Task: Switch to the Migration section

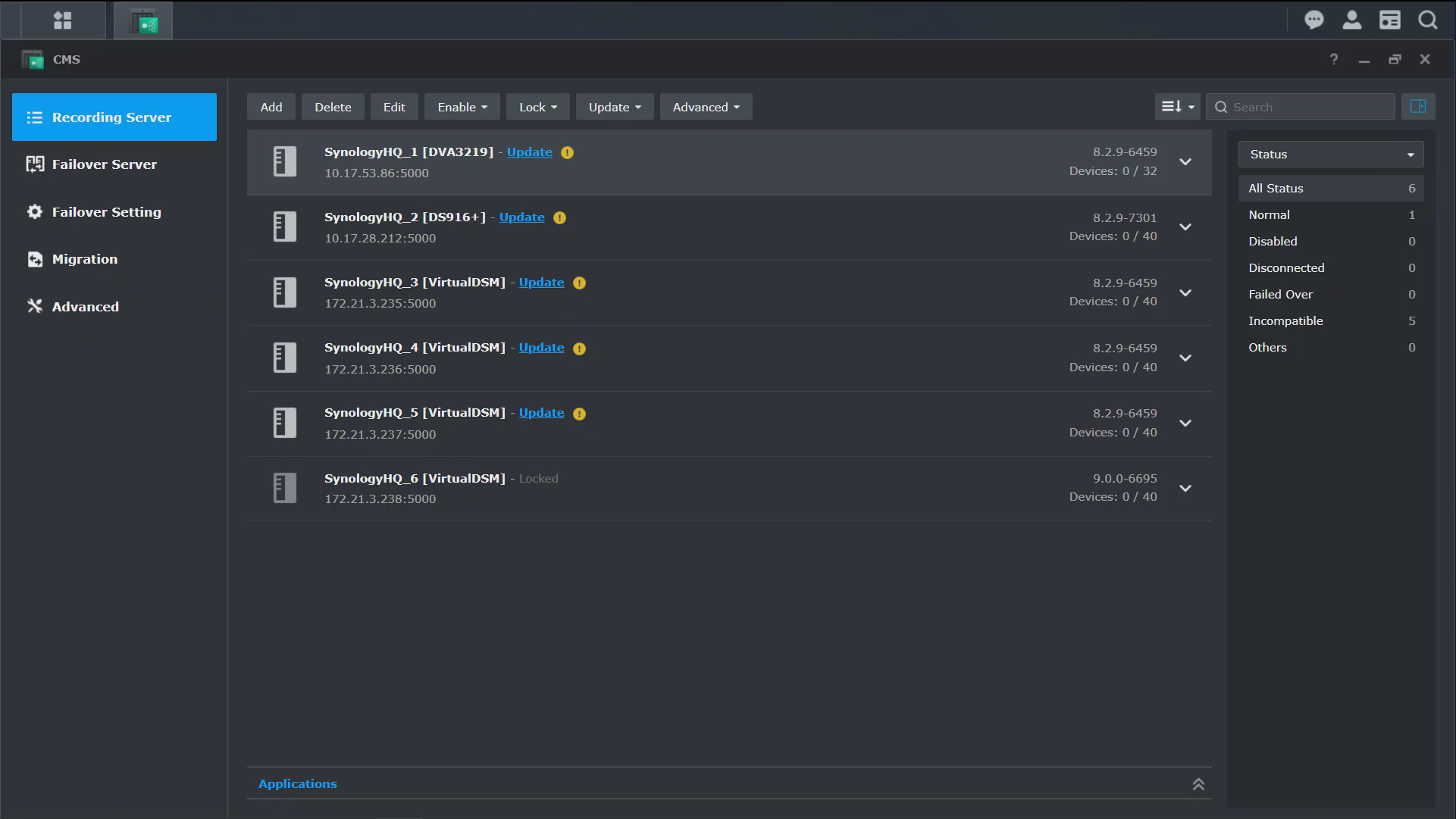Action: point(114,259)
